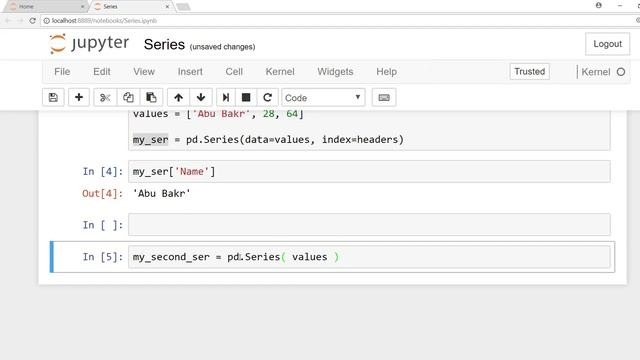The width and height of the screenshot is (640, 360).
Task: Insert a cell below with plus icon
Action: tap(79, 98)
